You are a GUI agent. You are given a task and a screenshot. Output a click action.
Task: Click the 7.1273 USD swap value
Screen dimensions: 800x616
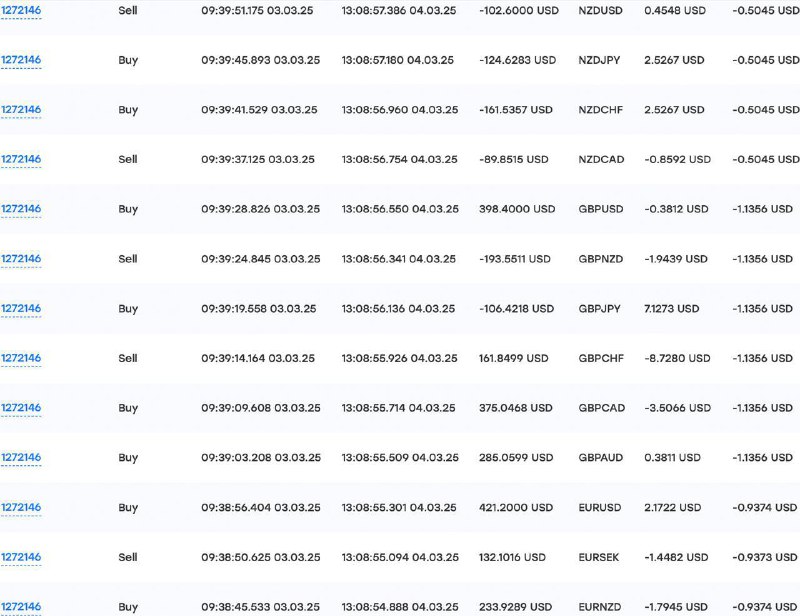tap(671, 309)
